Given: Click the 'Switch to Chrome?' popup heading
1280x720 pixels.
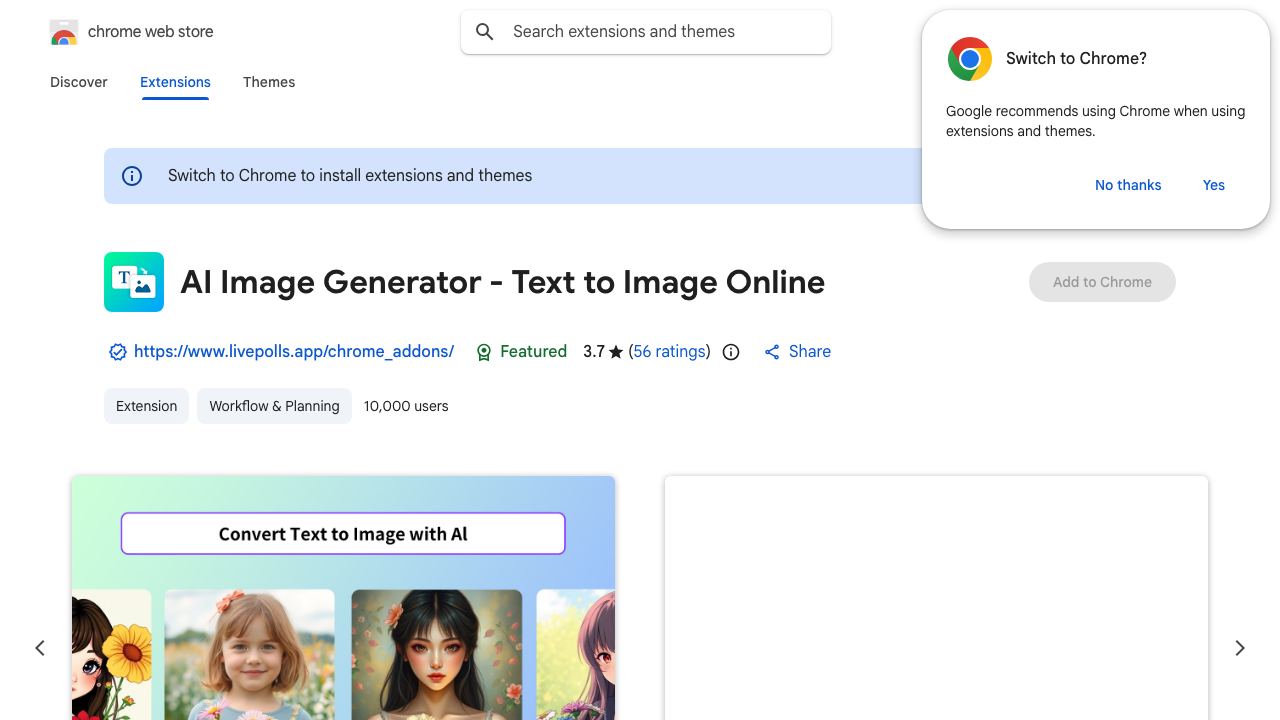Looking at the screenshot, I should (x=1076, y=59).
